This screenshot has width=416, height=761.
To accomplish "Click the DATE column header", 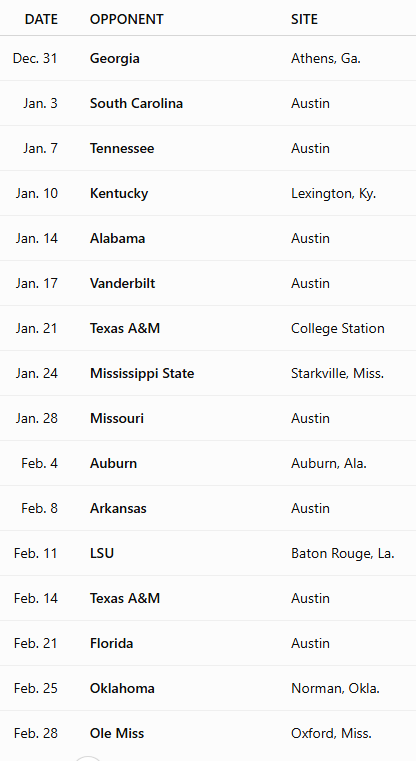I will pyautogui.click(x=41, y=19).
